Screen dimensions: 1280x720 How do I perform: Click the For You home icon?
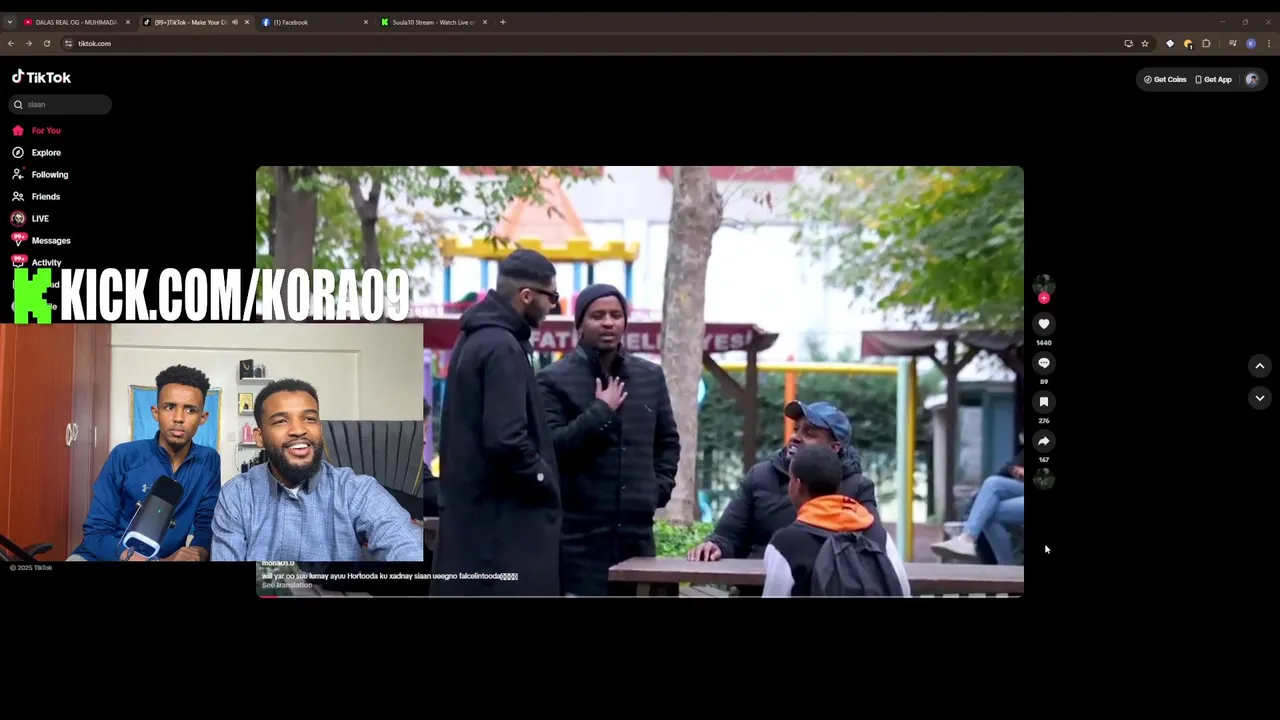18,131
